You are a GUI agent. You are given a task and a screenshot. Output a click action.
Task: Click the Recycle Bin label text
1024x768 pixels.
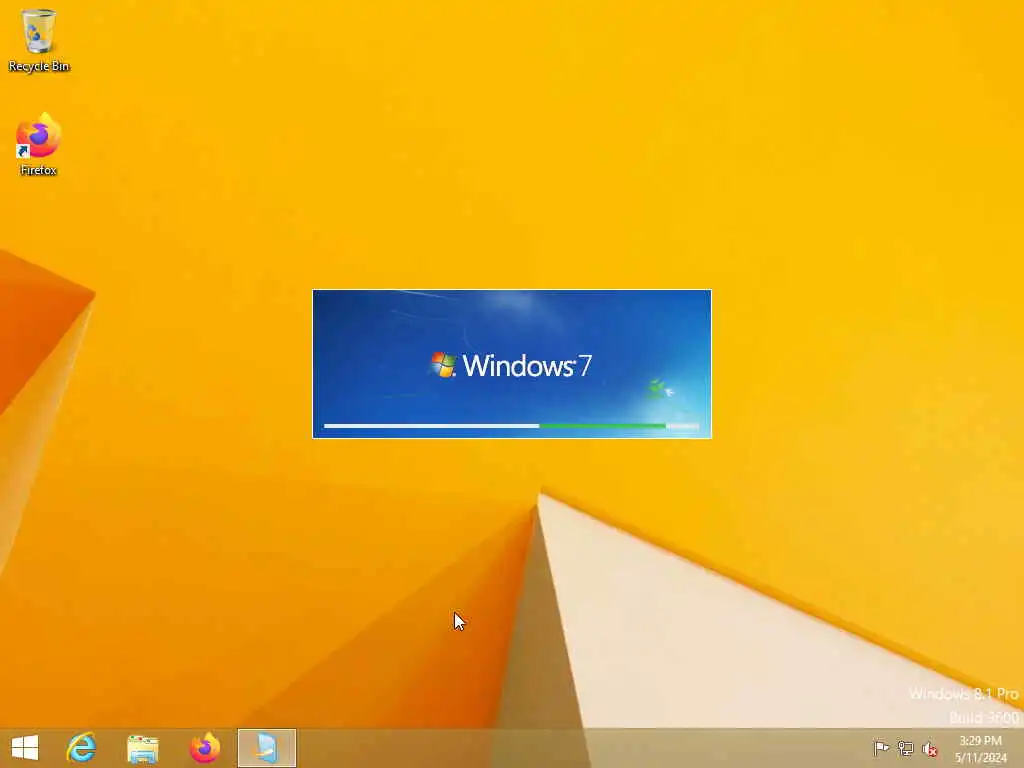click(39, 66)
